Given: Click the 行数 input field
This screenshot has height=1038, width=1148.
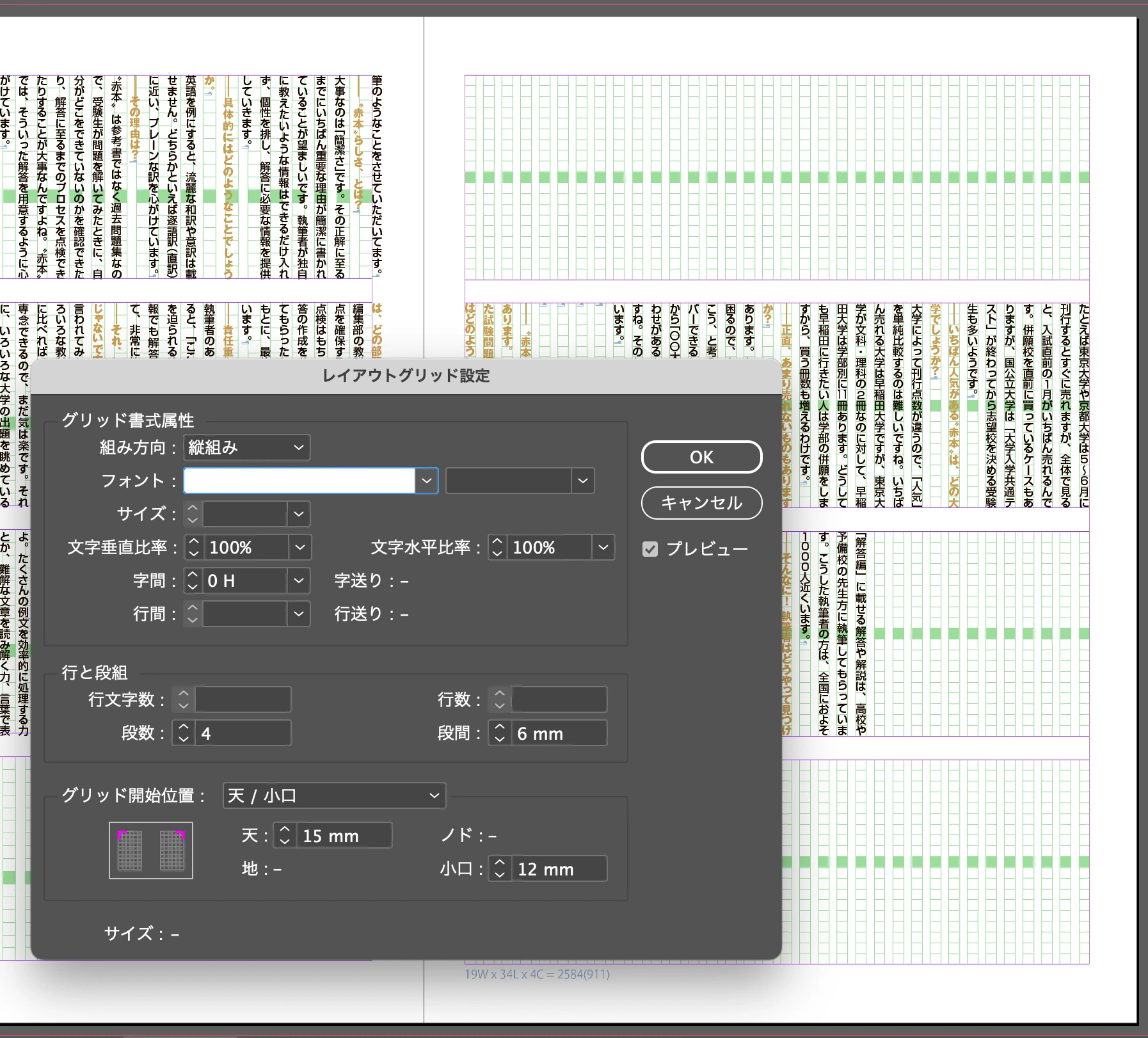Looking at the screenshot, I should click(x=559, y=699).
